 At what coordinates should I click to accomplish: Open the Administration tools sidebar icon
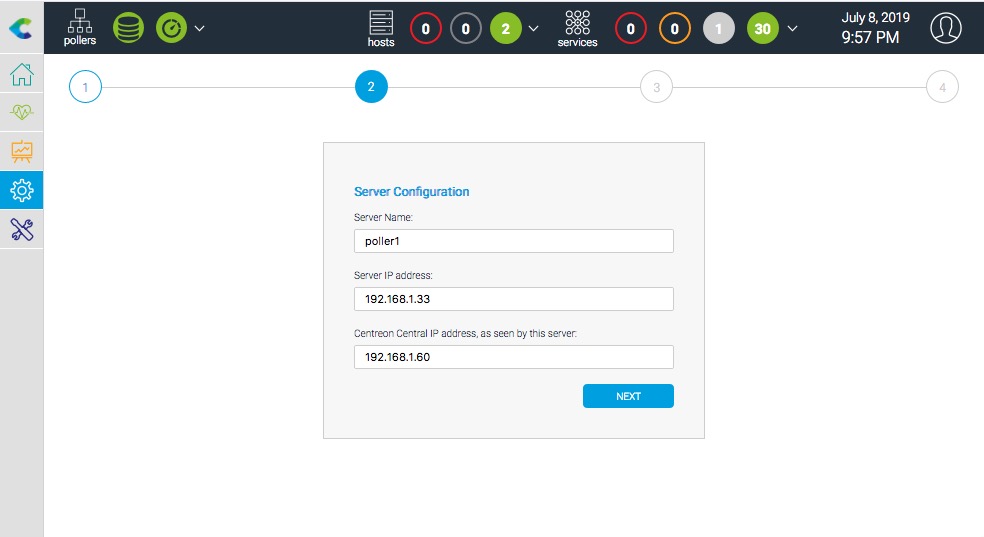tap(21, 229)
